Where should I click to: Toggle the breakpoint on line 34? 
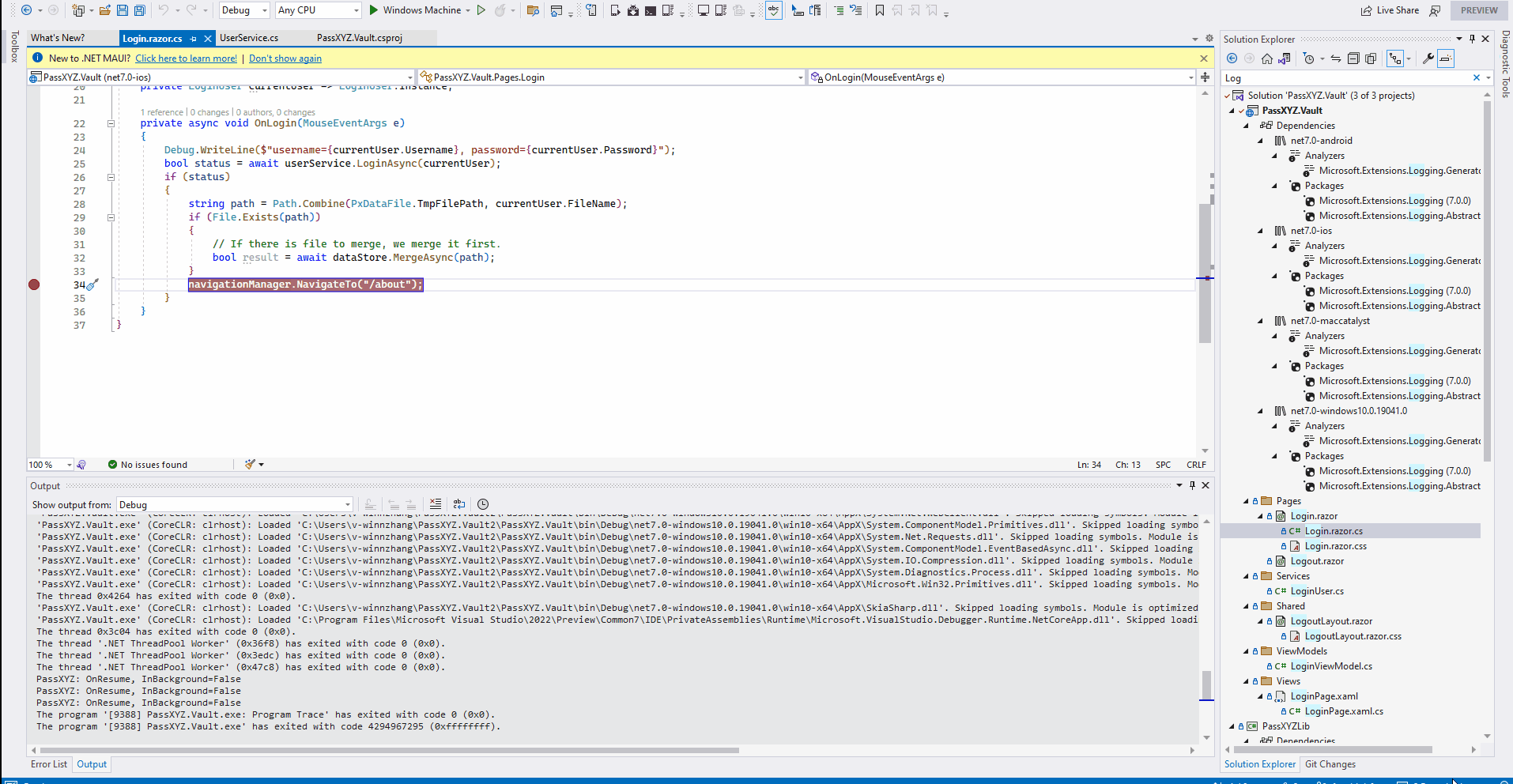[33, 285]
